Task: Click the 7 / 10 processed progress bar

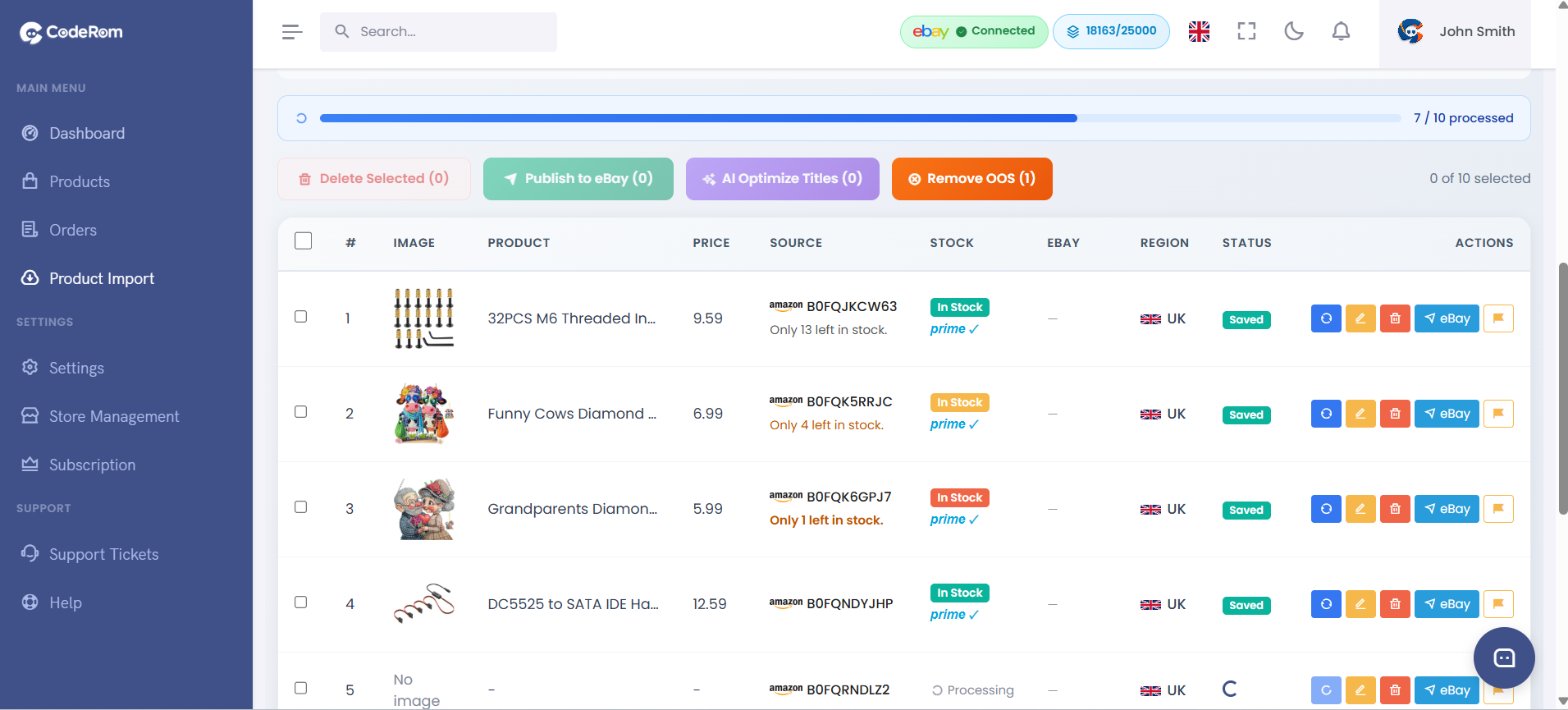Action: 860,118
